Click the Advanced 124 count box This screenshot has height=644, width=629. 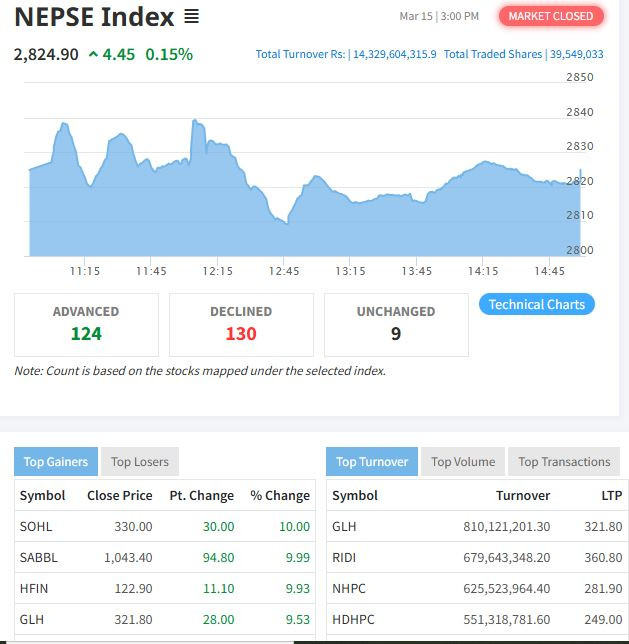click(86, 324)
